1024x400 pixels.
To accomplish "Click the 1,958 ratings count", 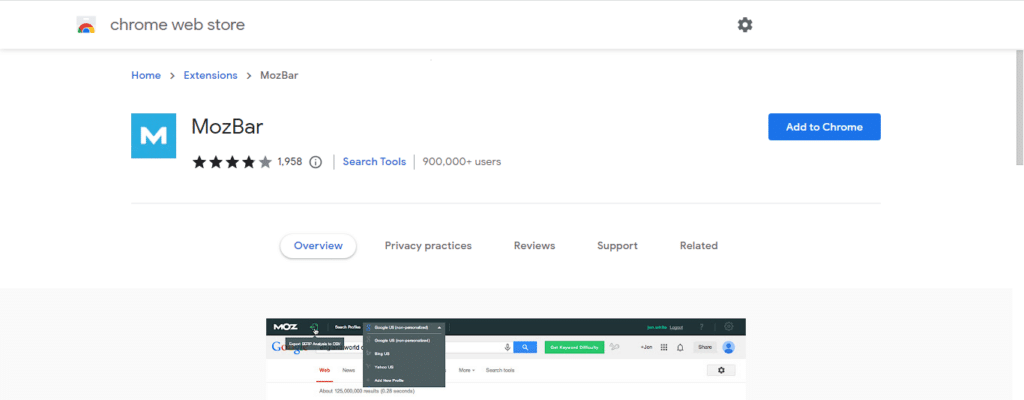I will pos(289,161).
